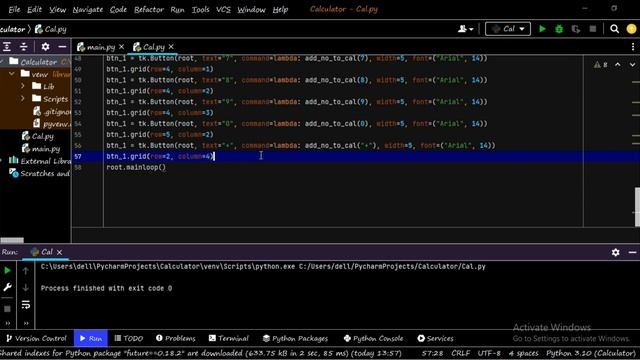Click the Python 3.10 interpreter widget
Image resolution: width=640 pixels, height=360 pixels.
coord(591,353)
